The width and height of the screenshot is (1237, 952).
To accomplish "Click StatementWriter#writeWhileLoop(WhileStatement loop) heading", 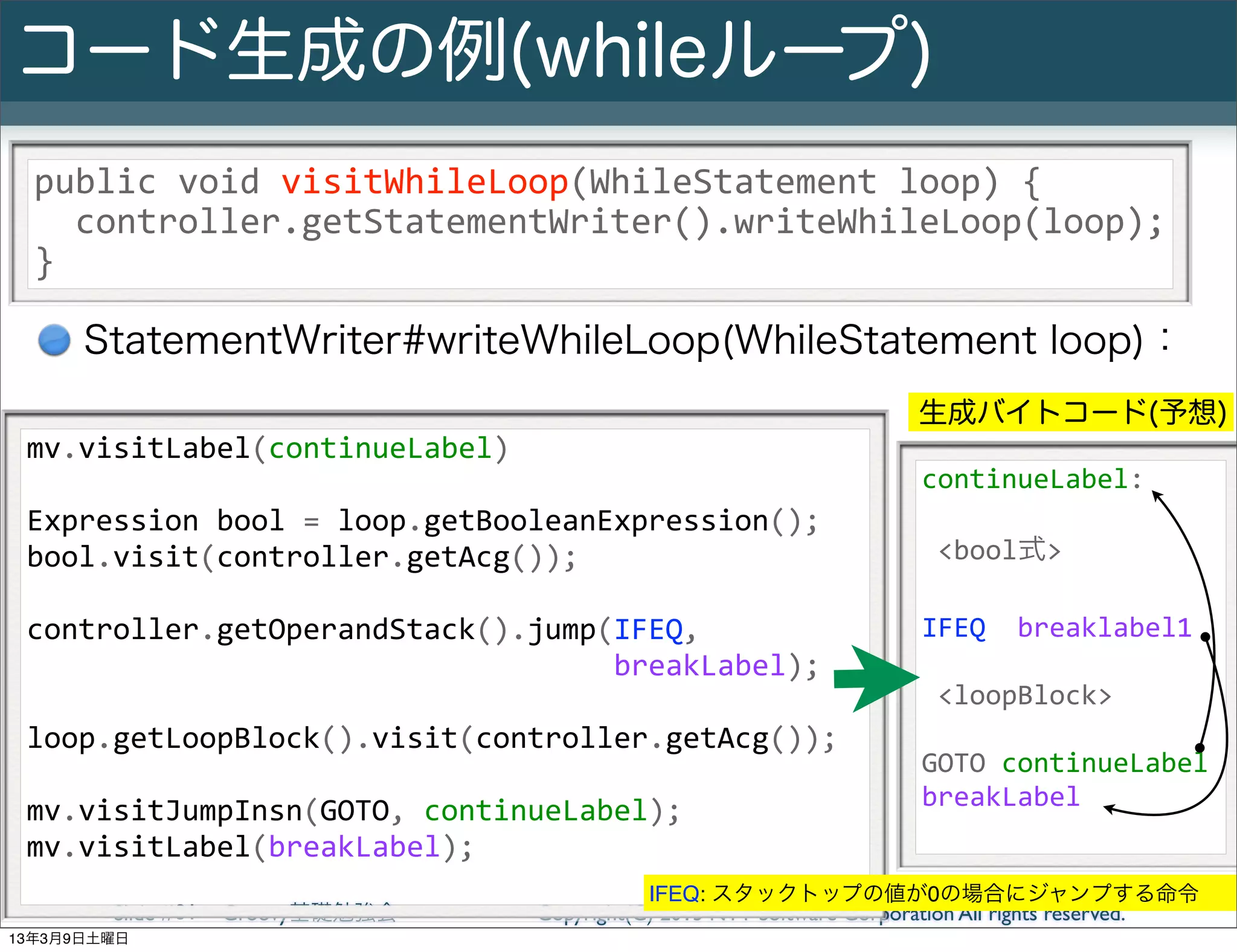I will point(627,340).
